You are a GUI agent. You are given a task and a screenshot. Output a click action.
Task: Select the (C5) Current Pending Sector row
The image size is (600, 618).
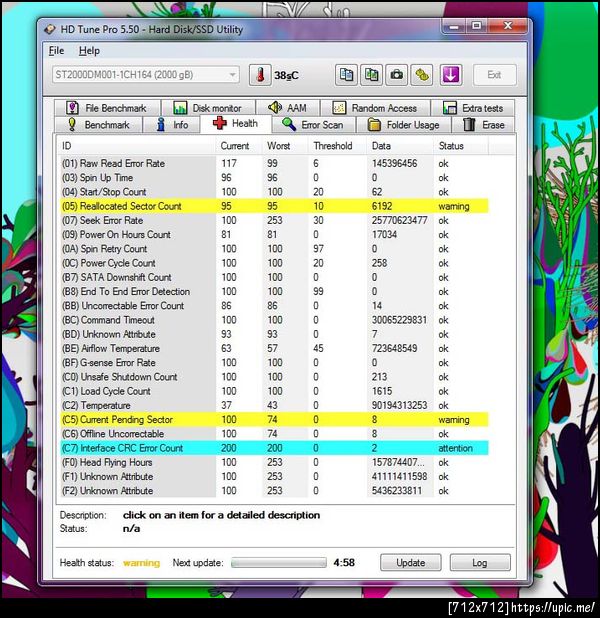coord(274,419)
